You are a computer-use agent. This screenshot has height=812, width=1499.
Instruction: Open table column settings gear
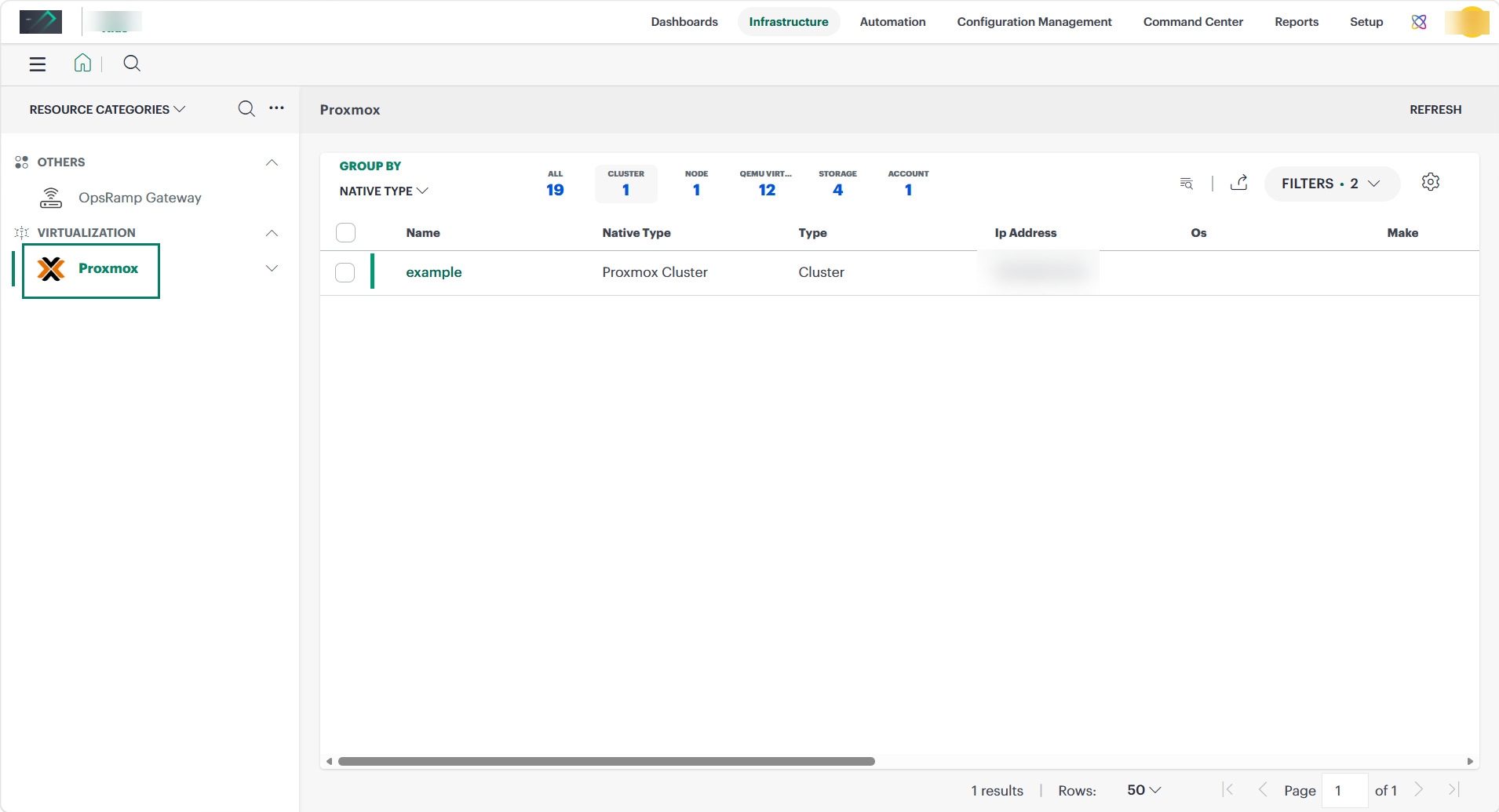(x=1431, y=182)
